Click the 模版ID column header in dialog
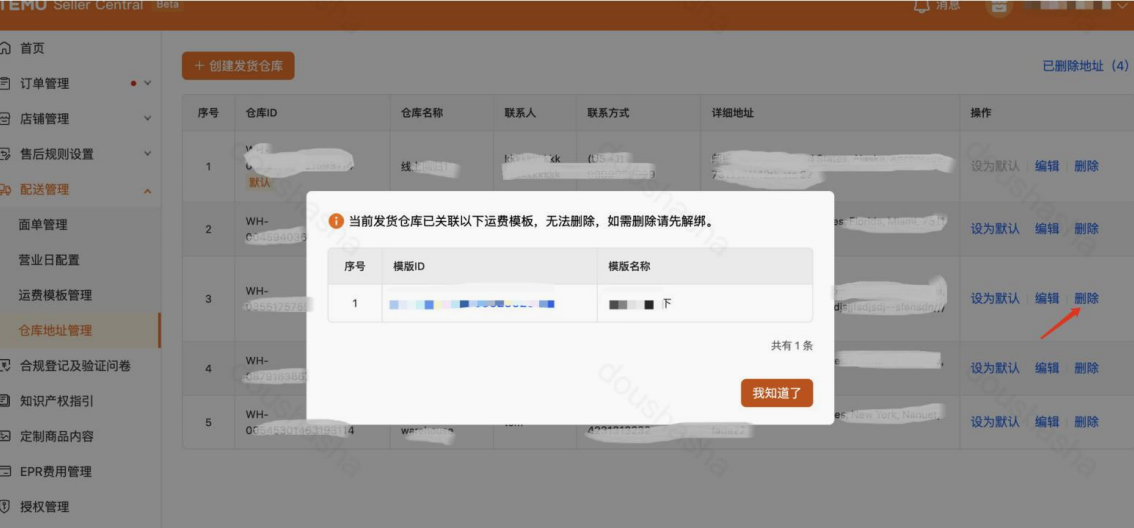Image resolution: width=1134 pixels, height=528 pixels. [x=409, y=266]
